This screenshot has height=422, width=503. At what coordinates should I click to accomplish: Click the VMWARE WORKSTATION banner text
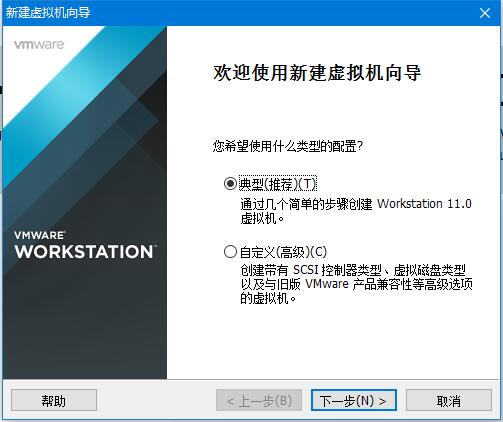point(85,245)
